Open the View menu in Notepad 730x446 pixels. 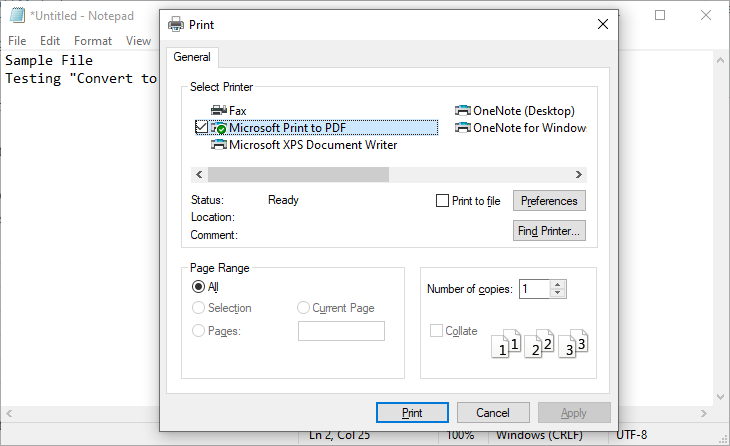[138, 41]
